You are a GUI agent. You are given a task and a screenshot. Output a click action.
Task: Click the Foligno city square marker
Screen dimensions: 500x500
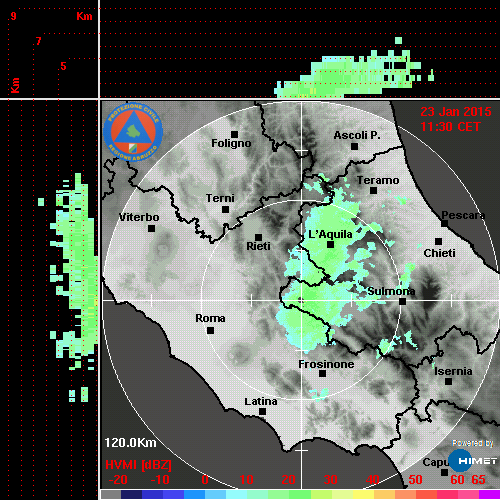tap(234, 134)
